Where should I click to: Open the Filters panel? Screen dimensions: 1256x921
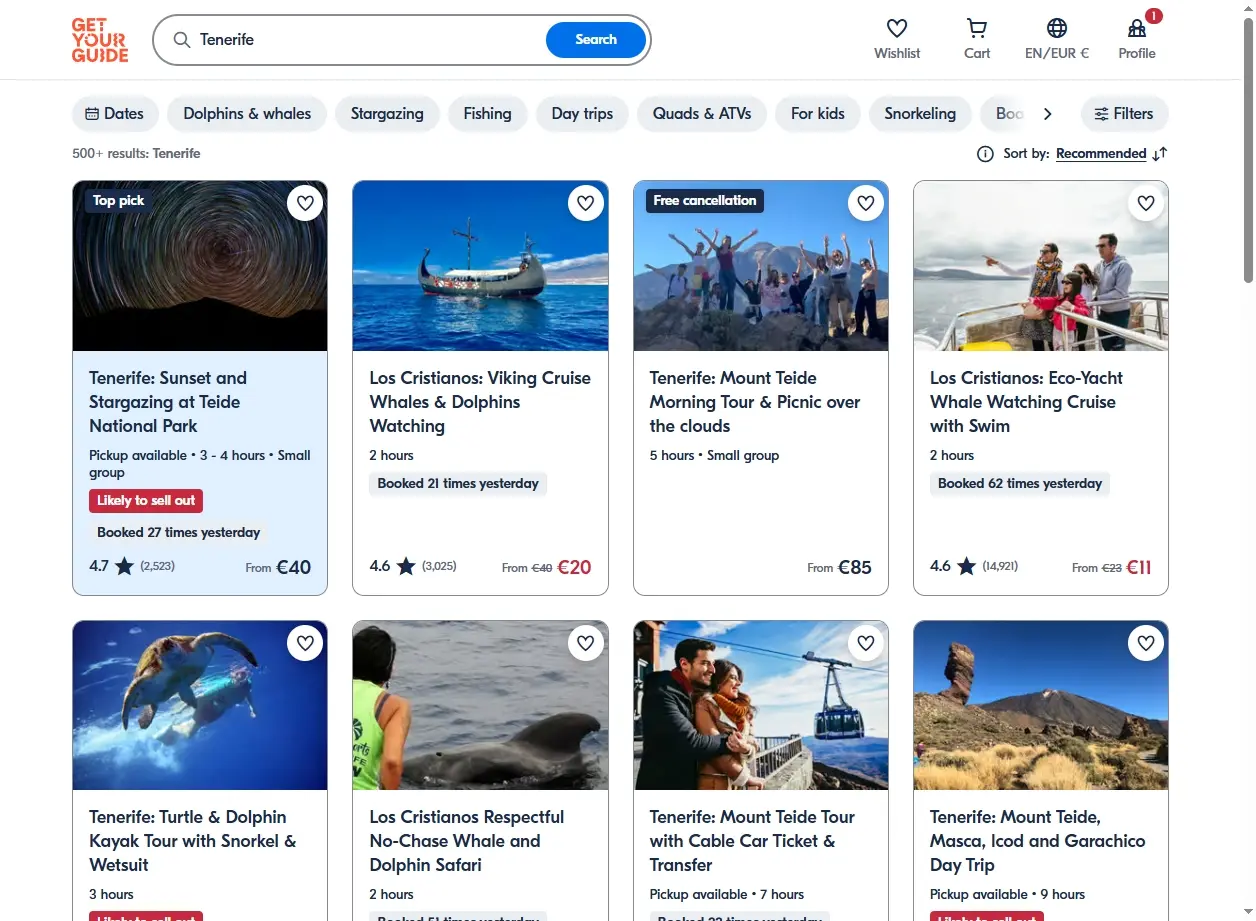[x=1124, y=114]
